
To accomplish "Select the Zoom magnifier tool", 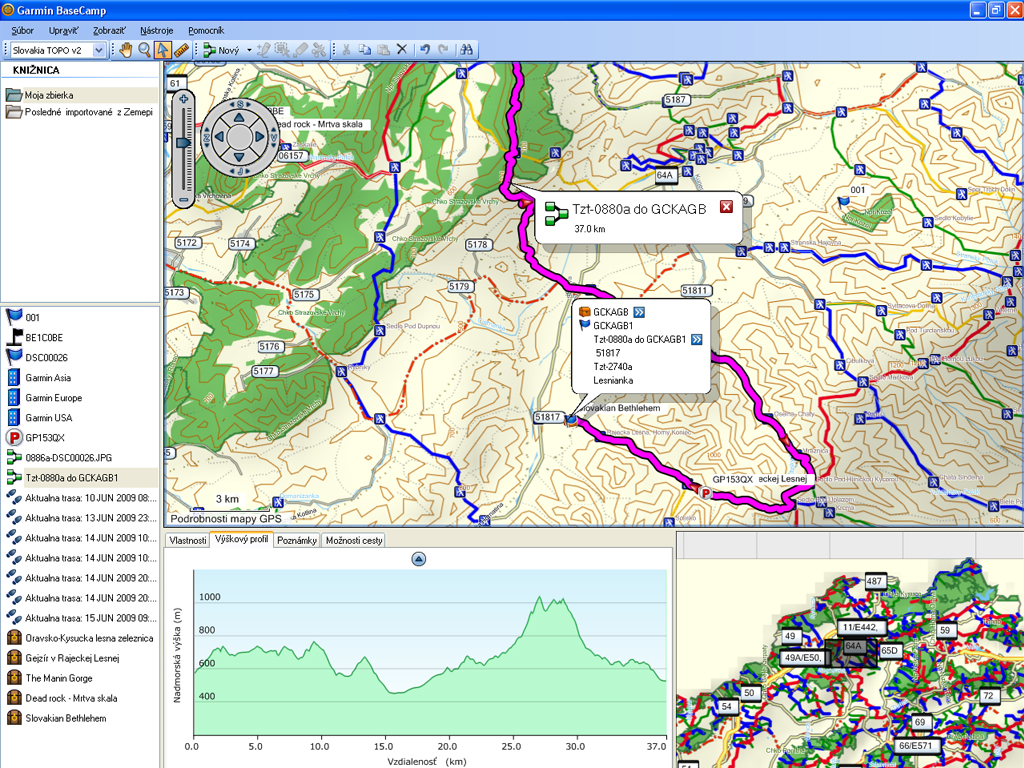I will coord(145,49).
